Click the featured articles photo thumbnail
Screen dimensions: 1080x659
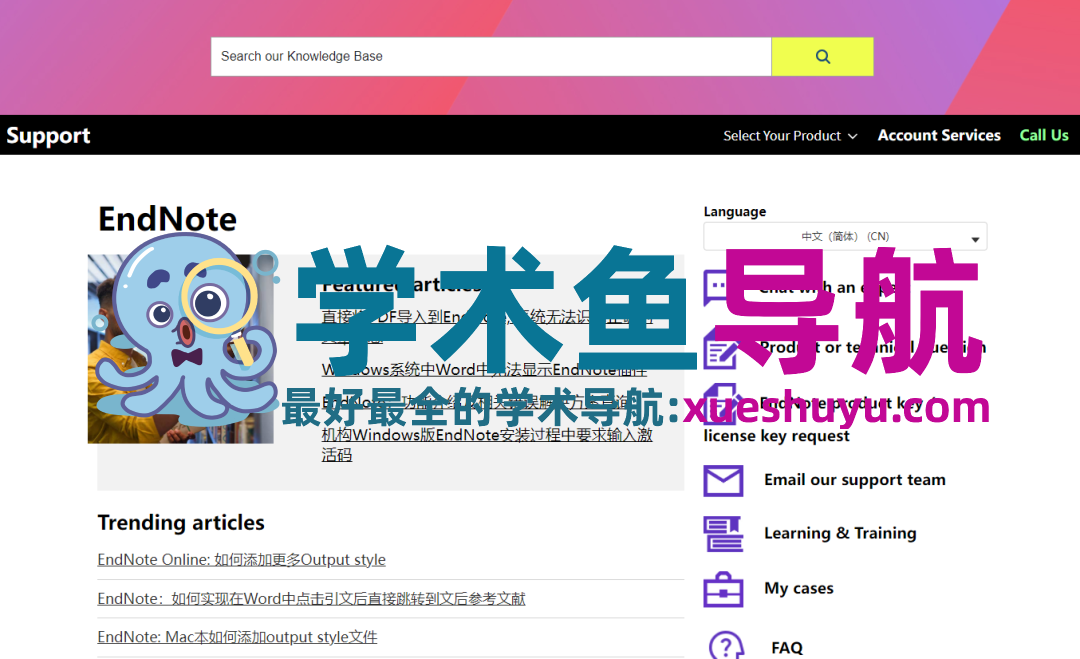point(180,349)
